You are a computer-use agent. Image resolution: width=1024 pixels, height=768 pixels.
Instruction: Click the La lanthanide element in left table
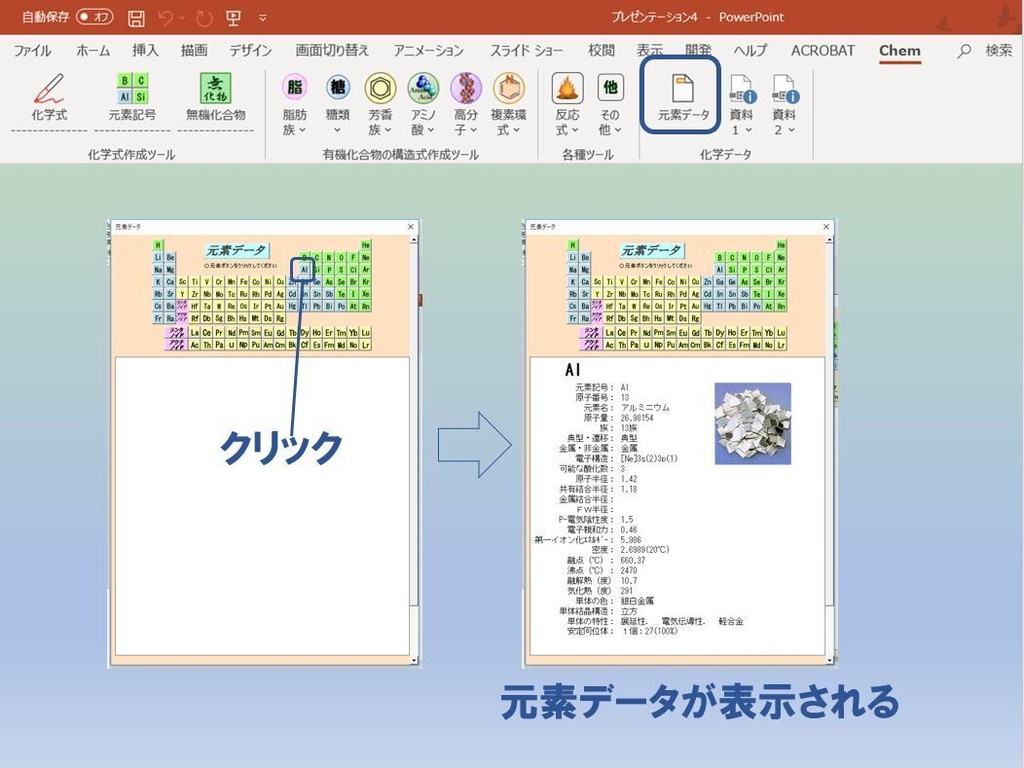pos(195,332)
